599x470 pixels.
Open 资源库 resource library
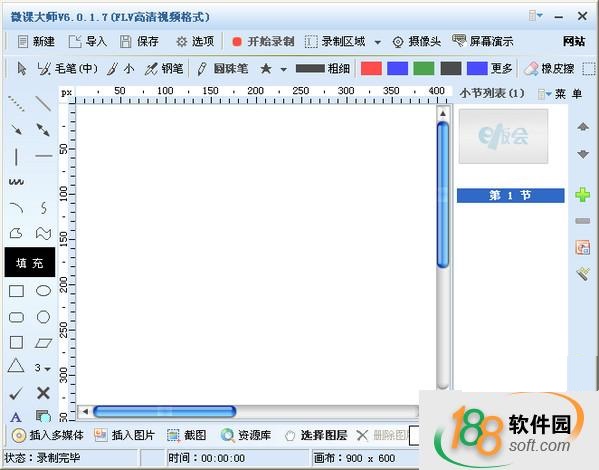pyautogui.click(x=246, y=435)
